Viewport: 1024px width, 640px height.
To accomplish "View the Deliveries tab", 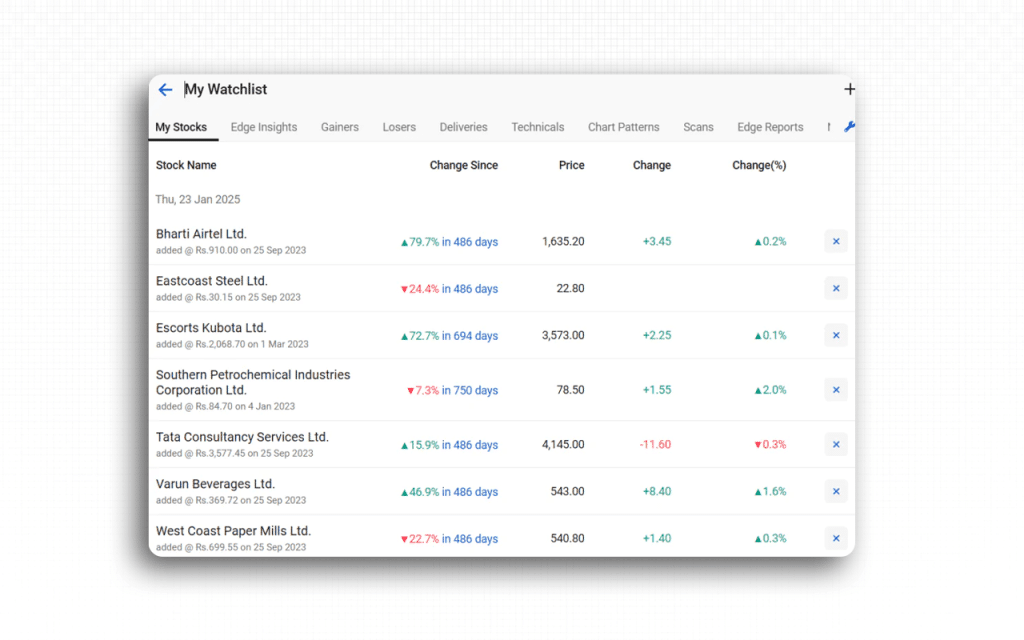I will point(463,127).
